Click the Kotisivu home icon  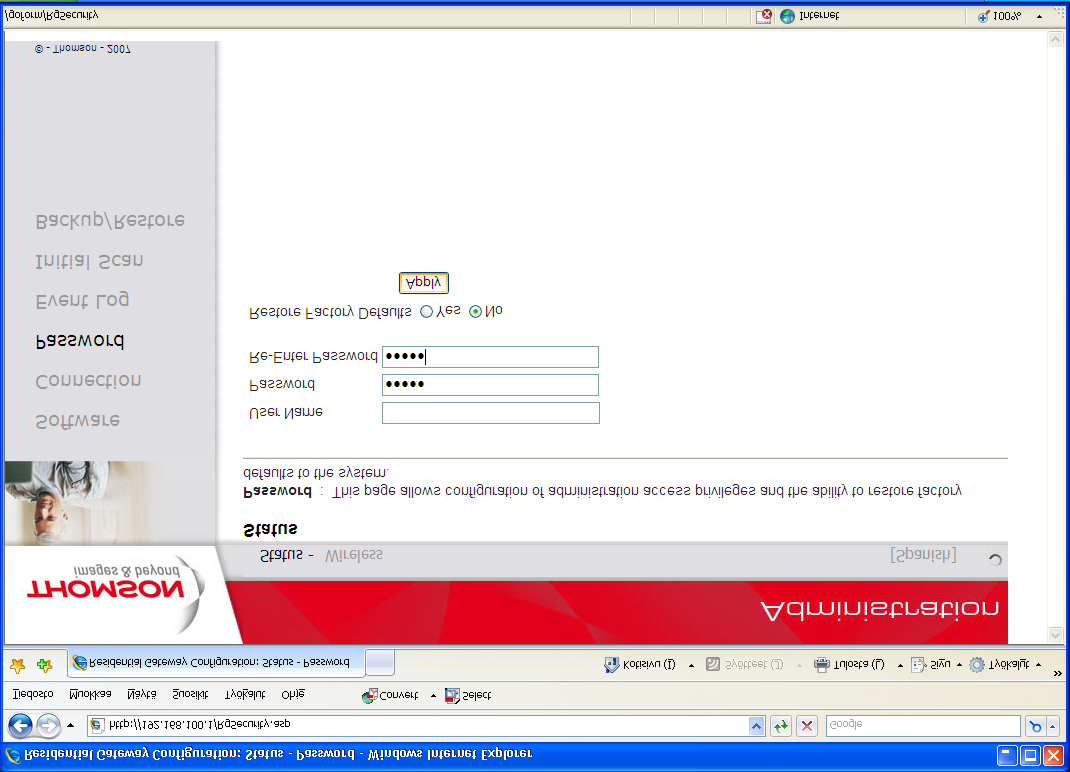[611, 664]
